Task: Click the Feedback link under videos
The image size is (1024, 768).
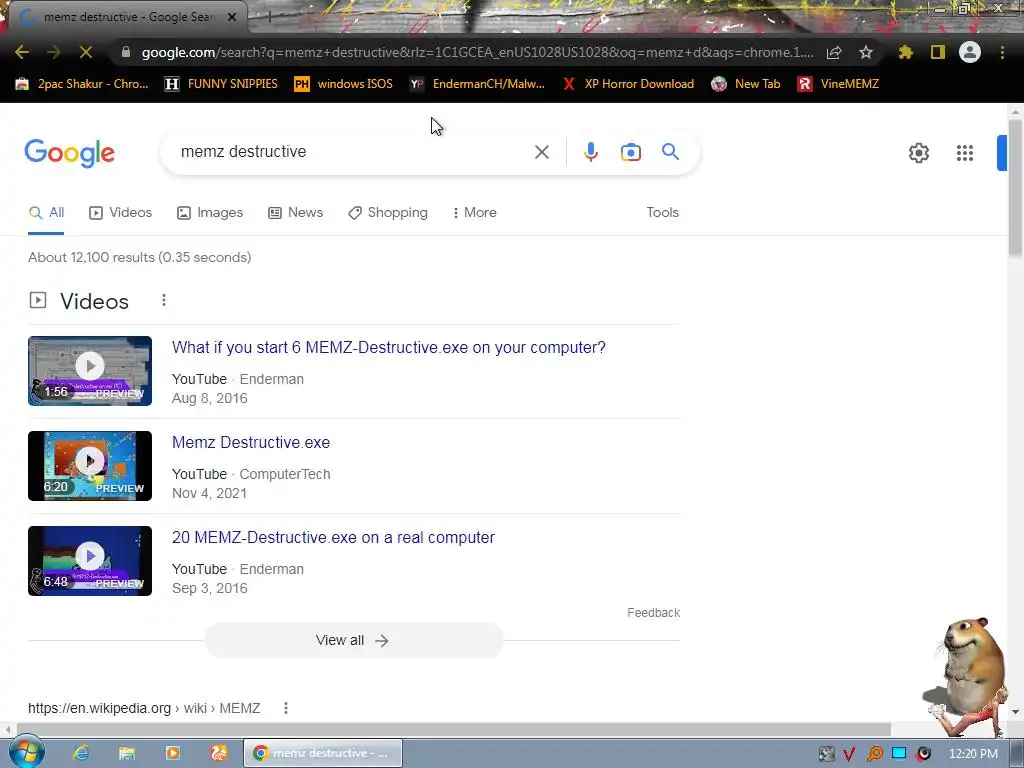Action: pos(654,613)
